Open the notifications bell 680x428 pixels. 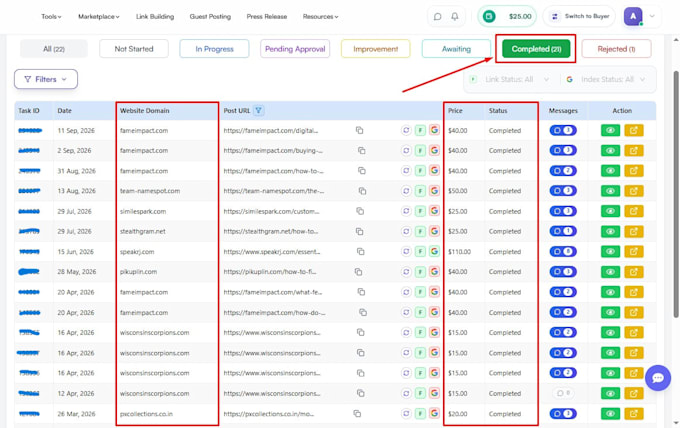pyautogui.click(x=454, y=16)
